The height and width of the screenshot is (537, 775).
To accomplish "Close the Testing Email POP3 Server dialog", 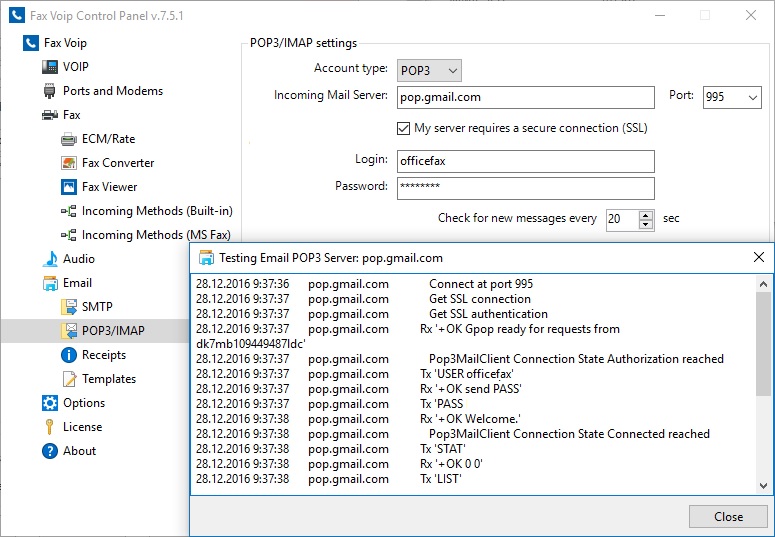I will [x=728, y=517].
